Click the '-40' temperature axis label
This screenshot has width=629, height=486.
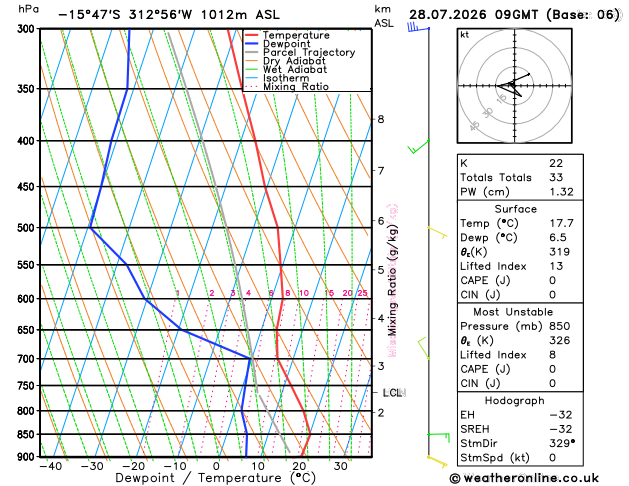pyautogui.click(x=51, y=466)
